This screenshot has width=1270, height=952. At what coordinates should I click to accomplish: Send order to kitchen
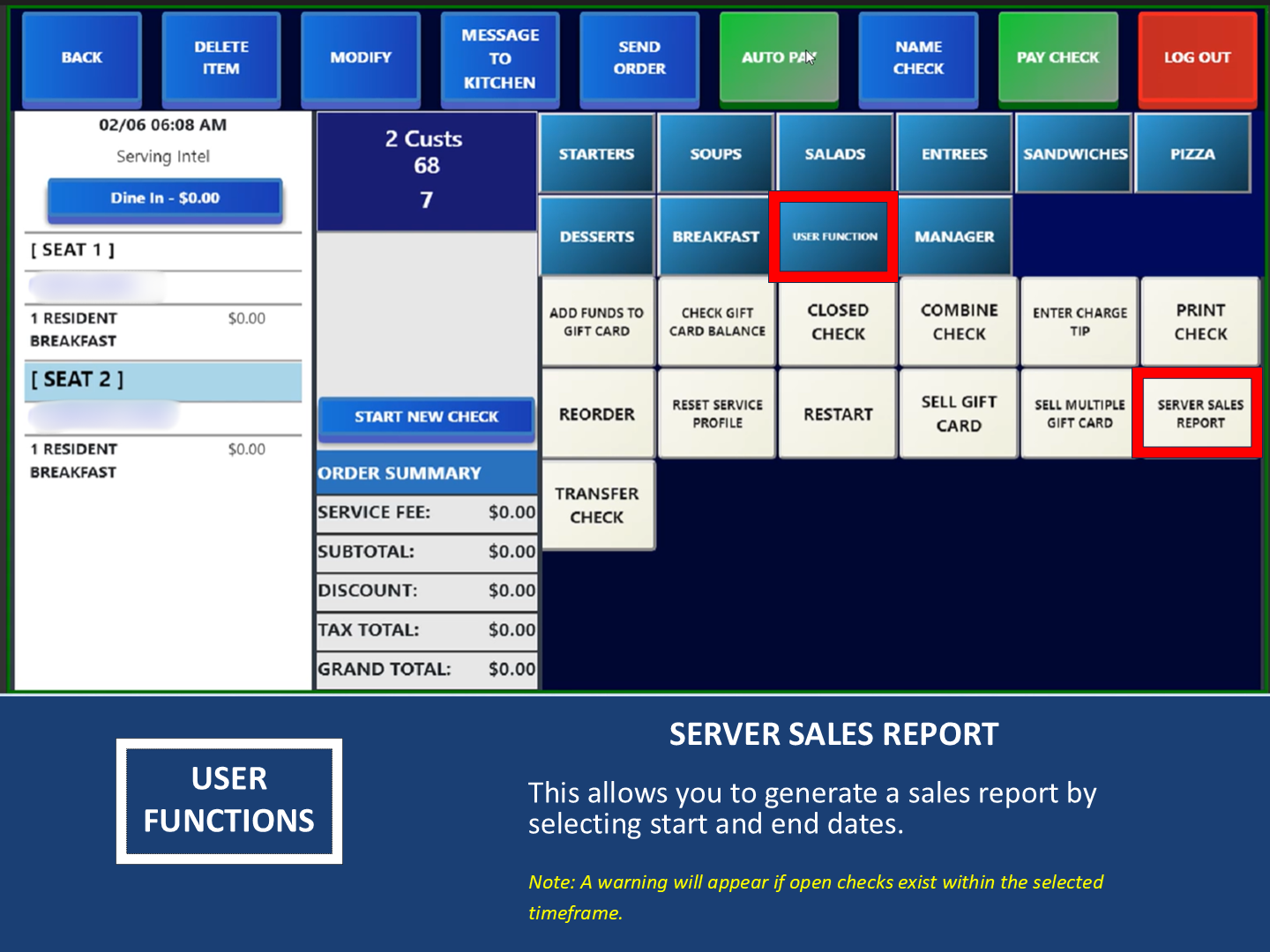[x=639, y=58]
